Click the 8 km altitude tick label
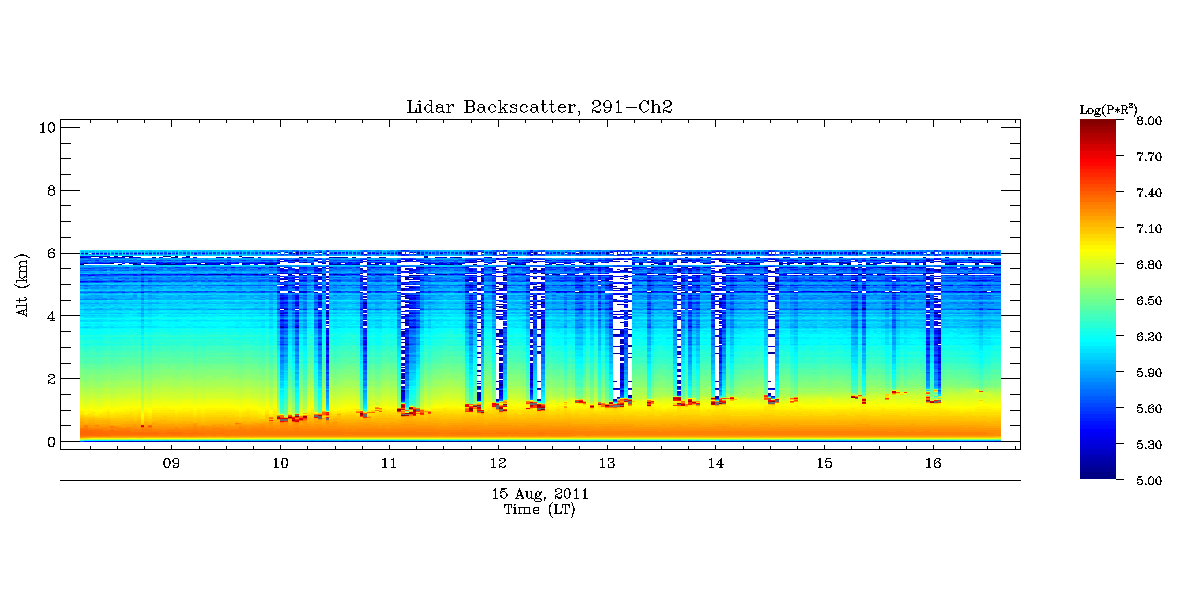1200x600 pixels. click(x=49, y=190)
